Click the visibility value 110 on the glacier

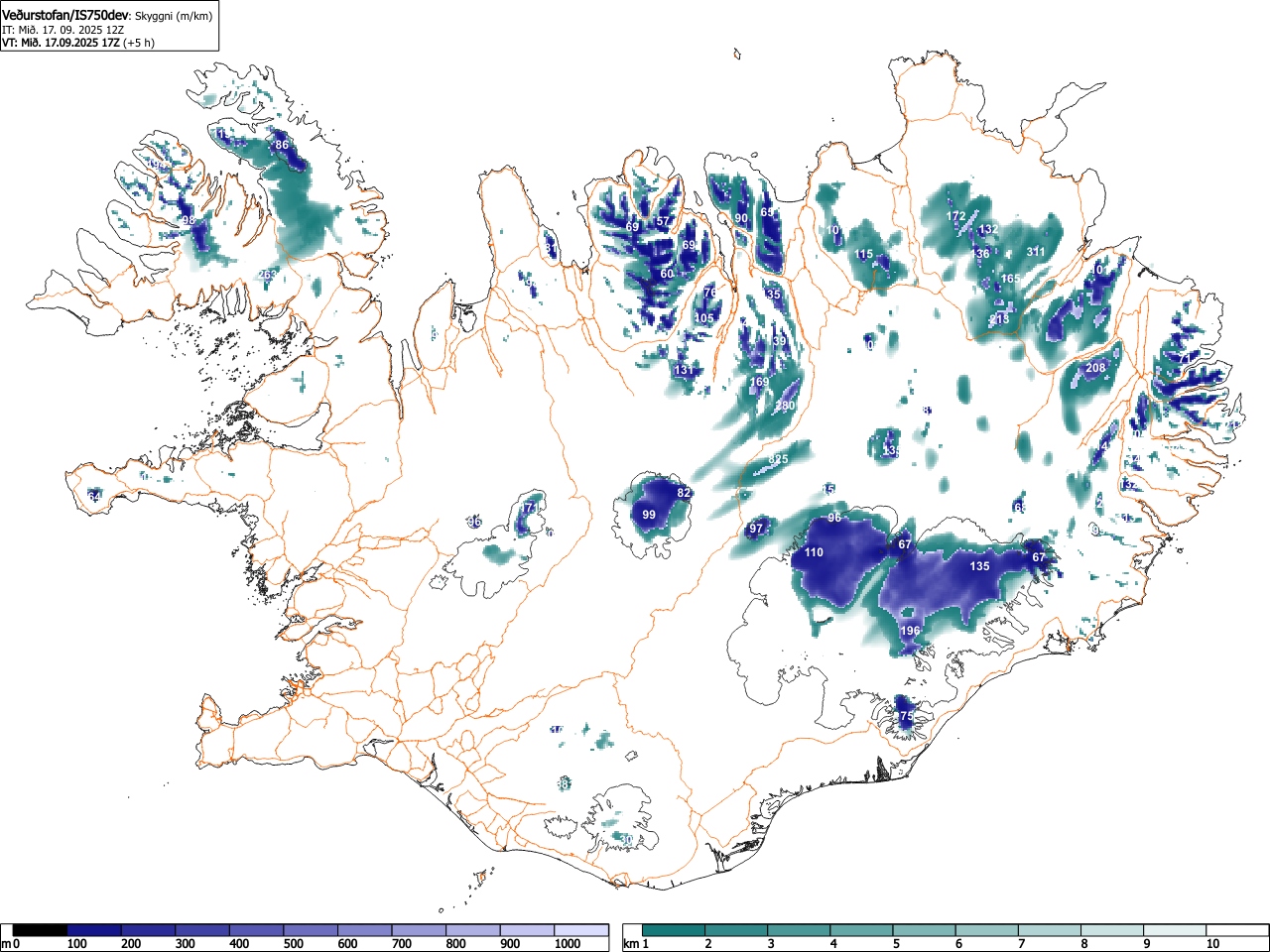click(814, 552)
